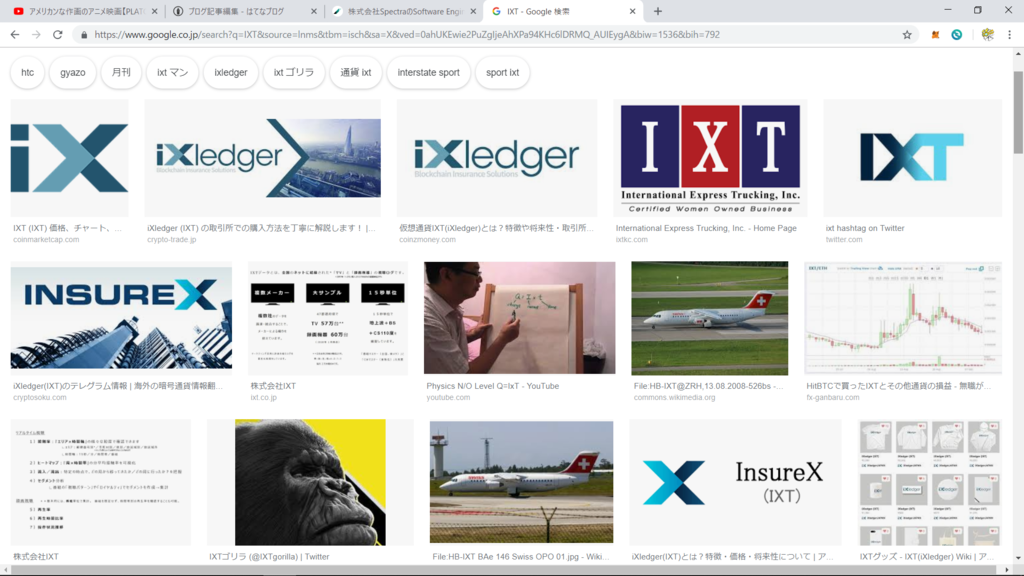Select the 月刊 filter chip
Screen dimensions: 1024x576
(121, 72)
